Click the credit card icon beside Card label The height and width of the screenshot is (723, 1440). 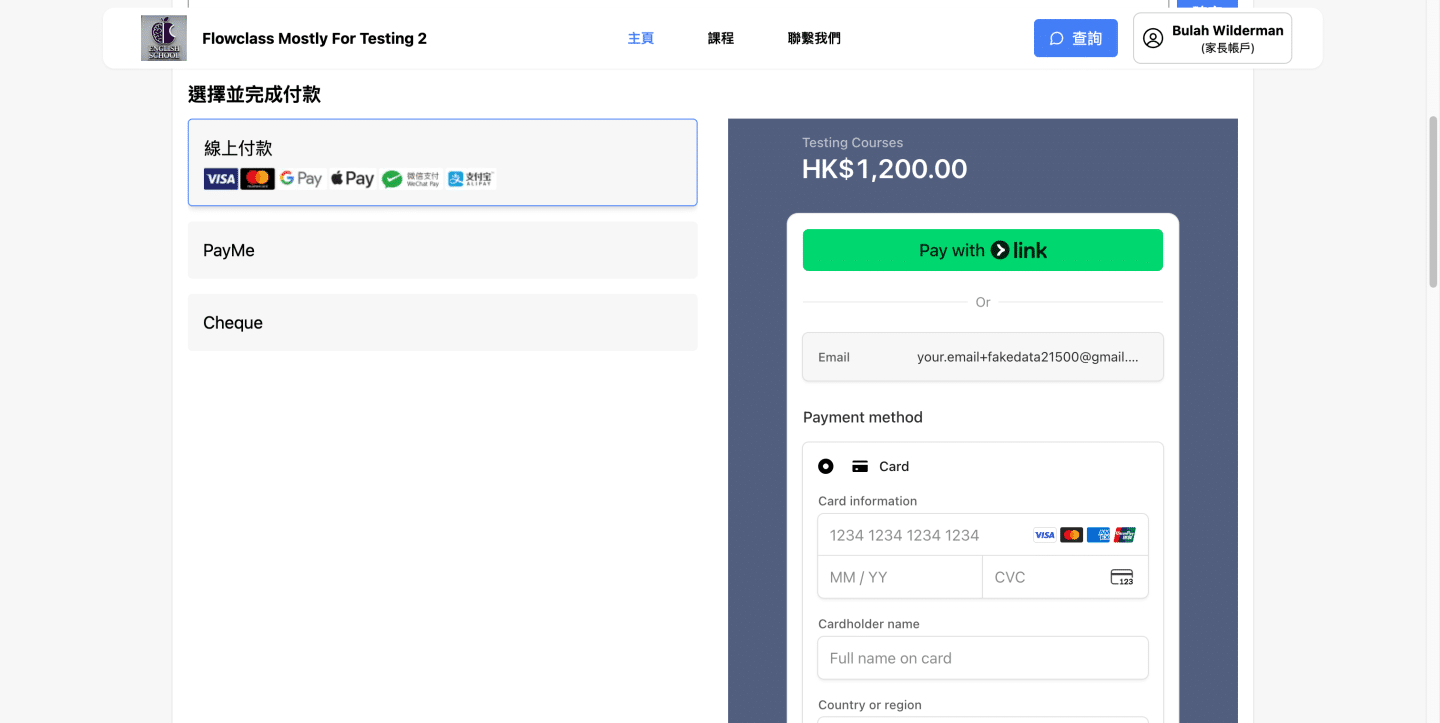point(860,466)
